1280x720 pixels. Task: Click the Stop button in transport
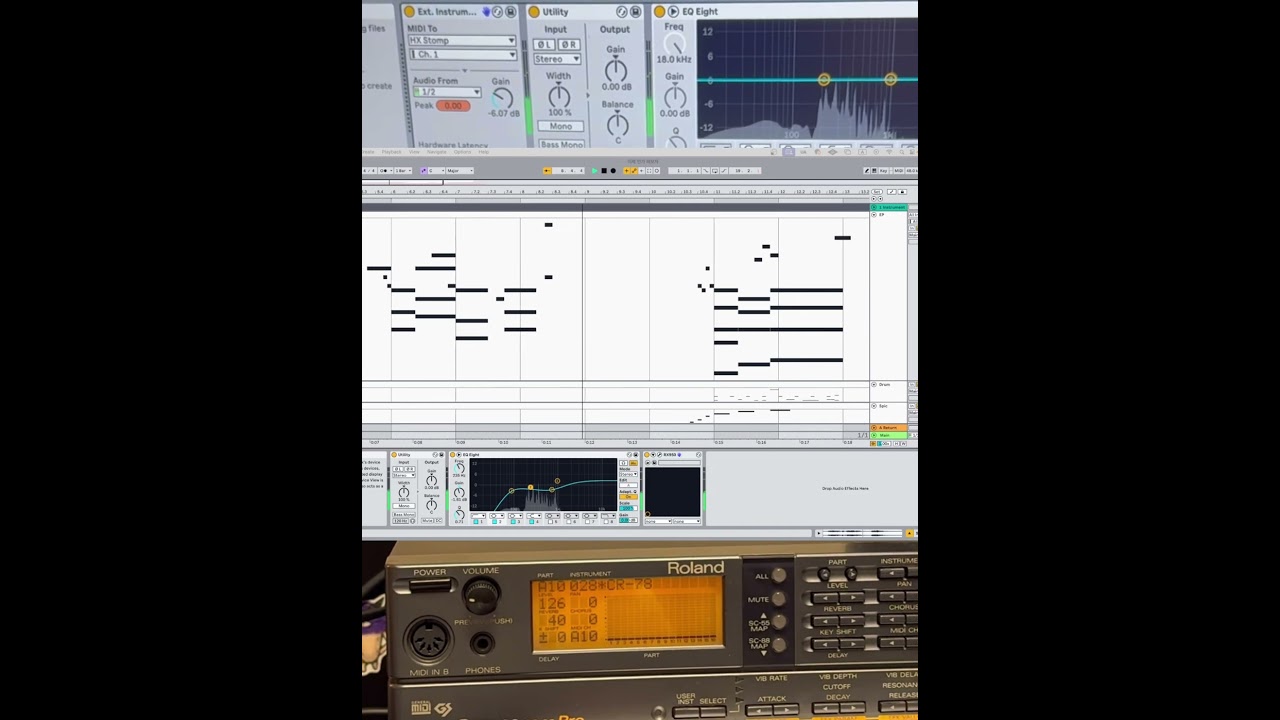(x=604, y=171)
